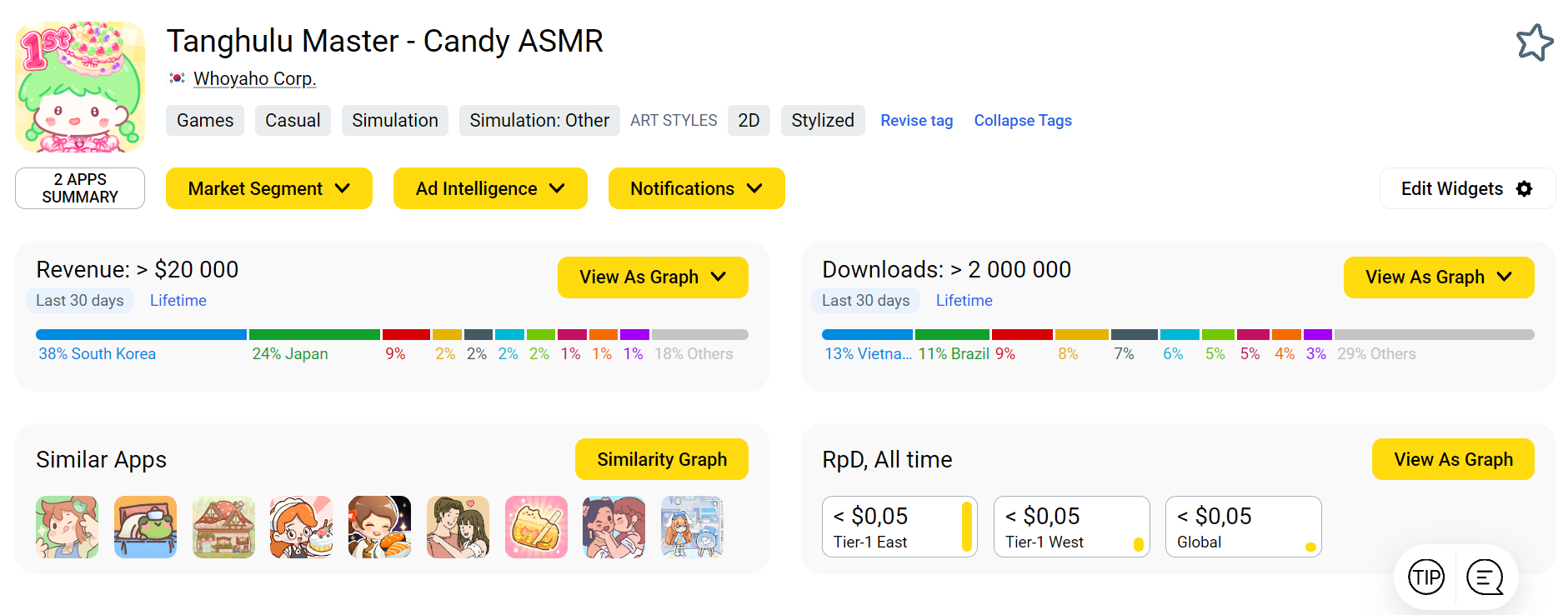Expand the Market Segment dropdown

(268, 189)
